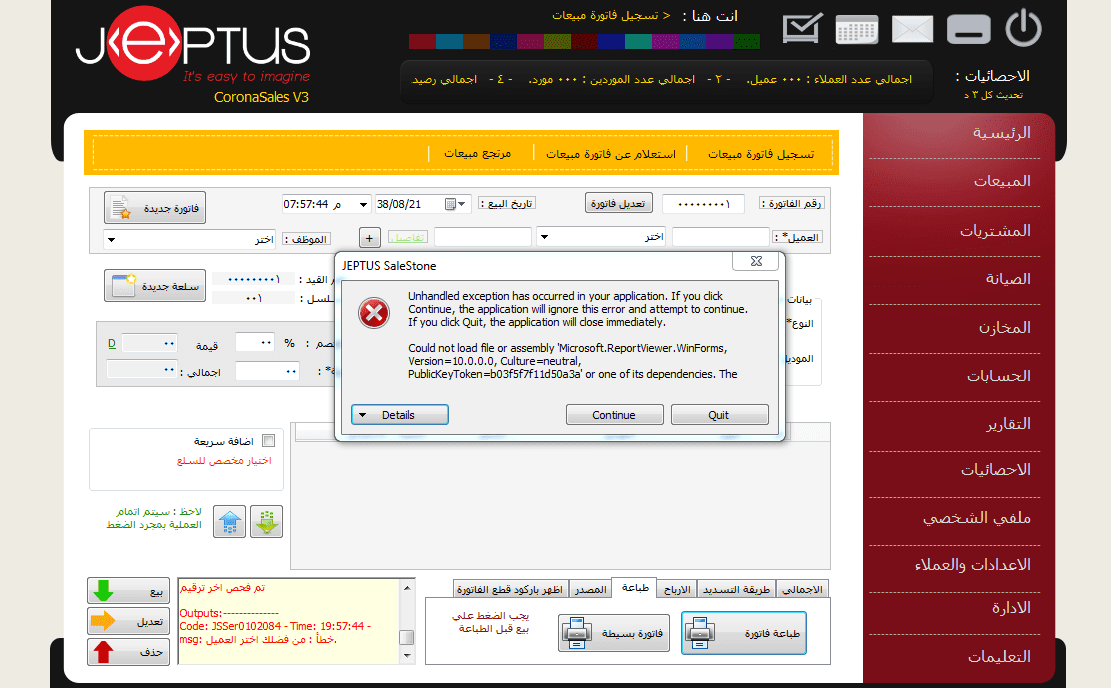
Task: Click the output log scrollbar up arrow
Action: (407, 587)
